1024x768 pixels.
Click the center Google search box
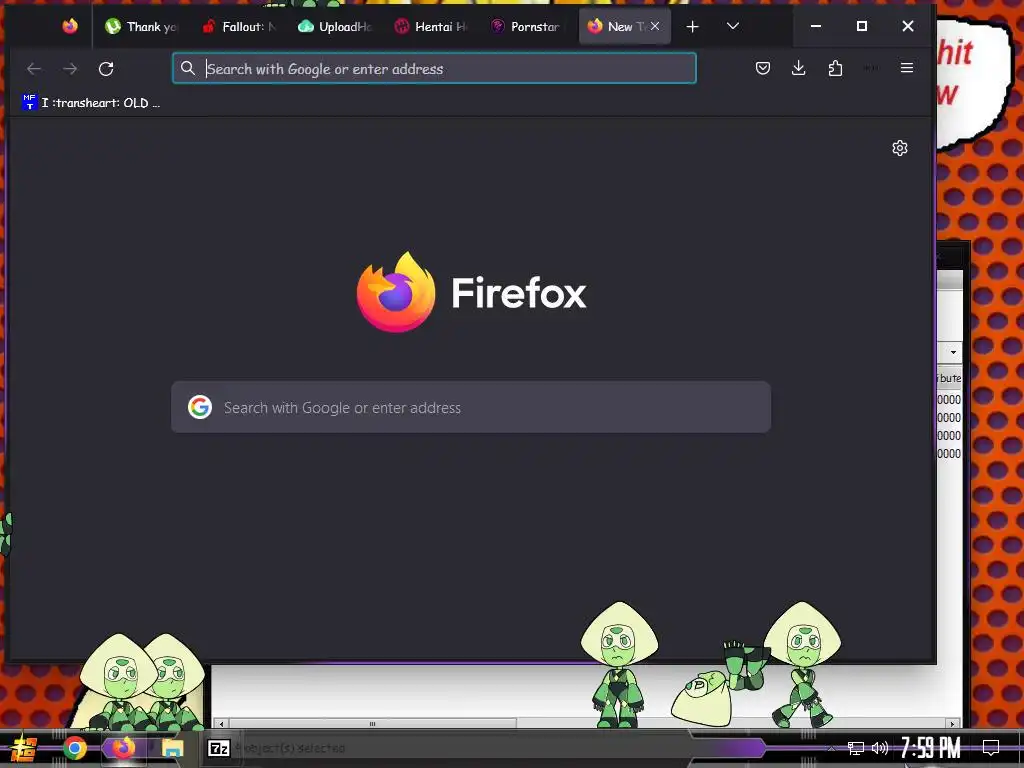click(471, 408)
